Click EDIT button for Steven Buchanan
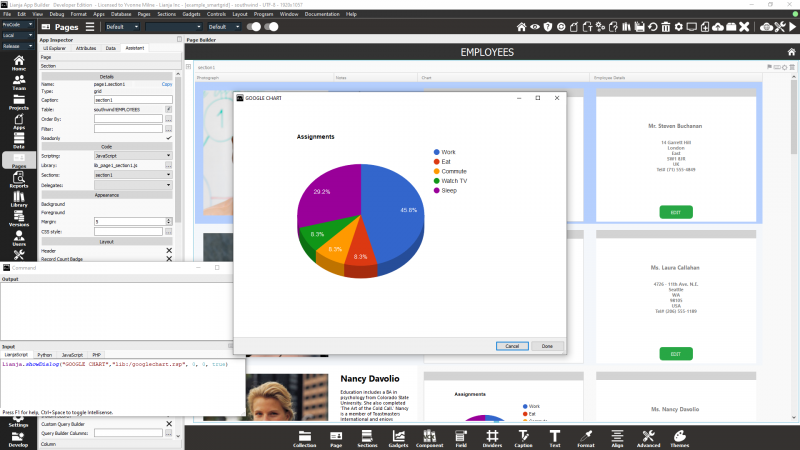 [676, 212]
